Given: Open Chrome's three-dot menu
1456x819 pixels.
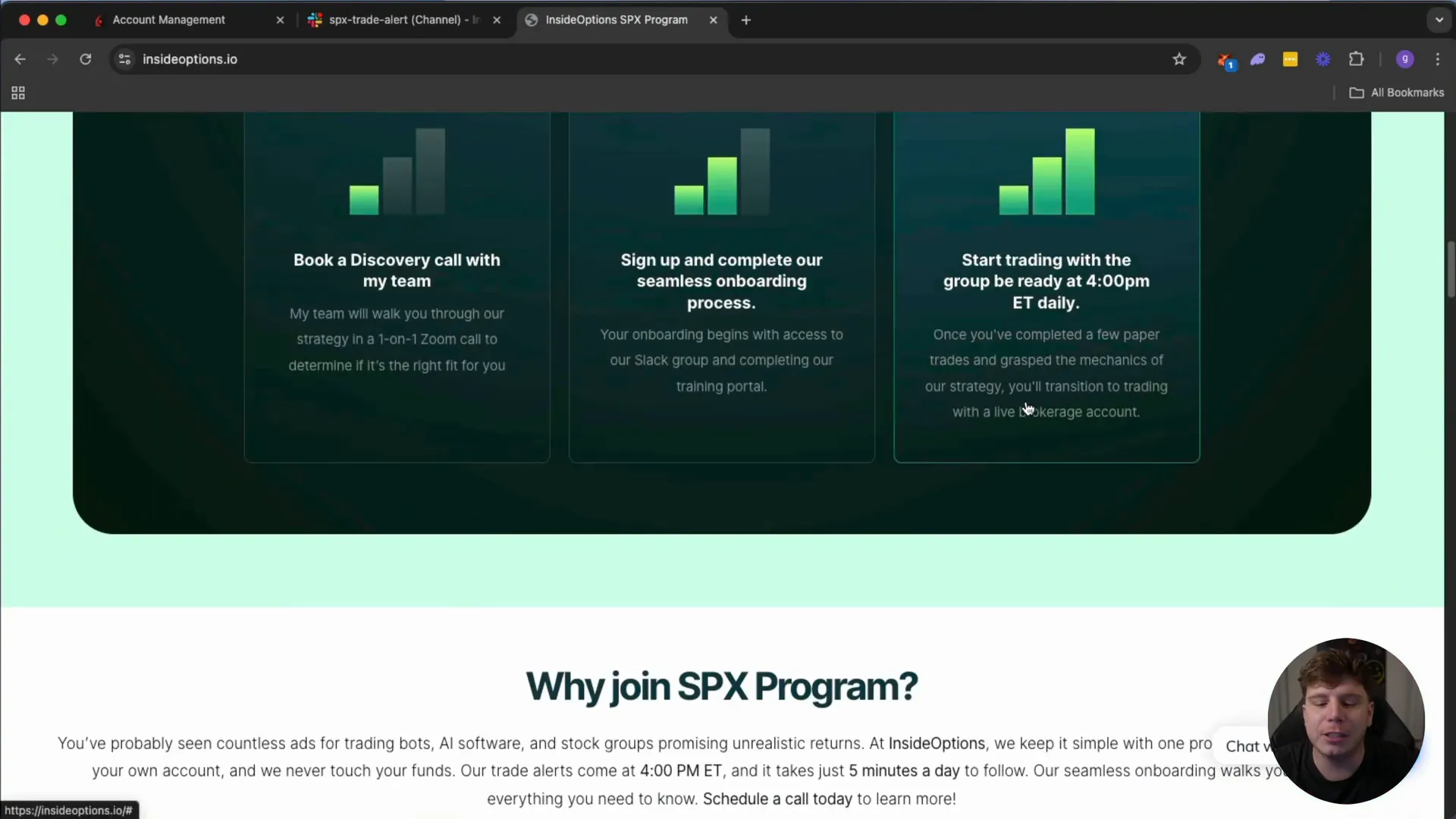Looking at the screenshot, I should (1438, 59).
